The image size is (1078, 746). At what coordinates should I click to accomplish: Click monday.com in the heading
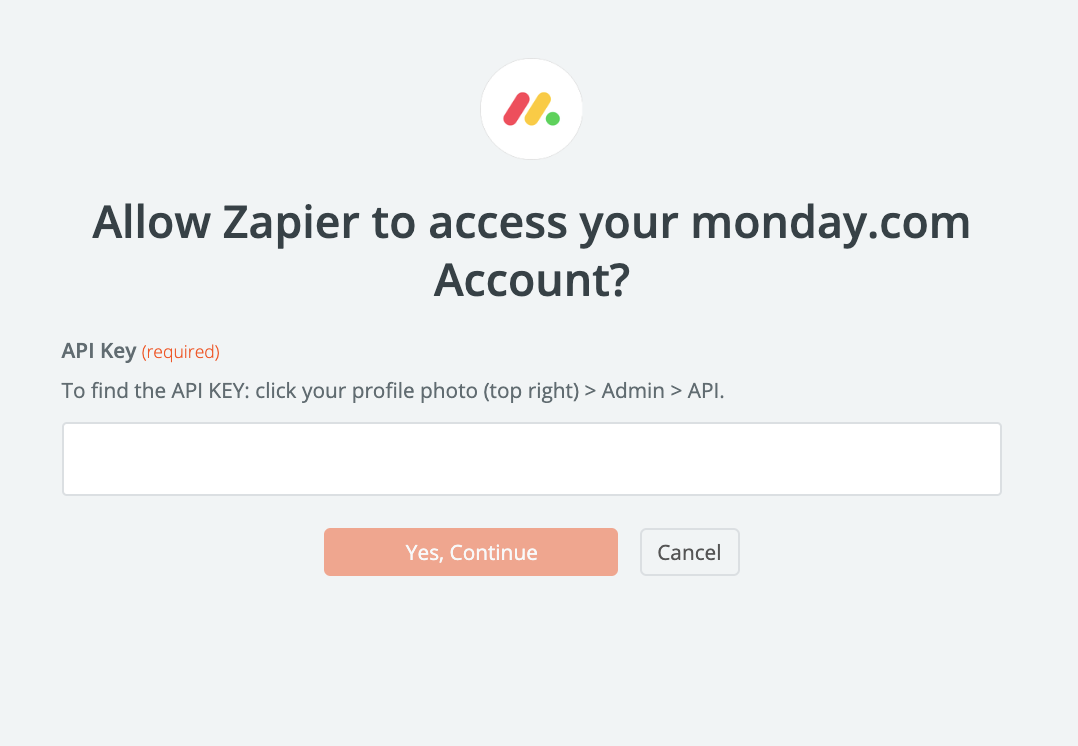click(830, 223)
